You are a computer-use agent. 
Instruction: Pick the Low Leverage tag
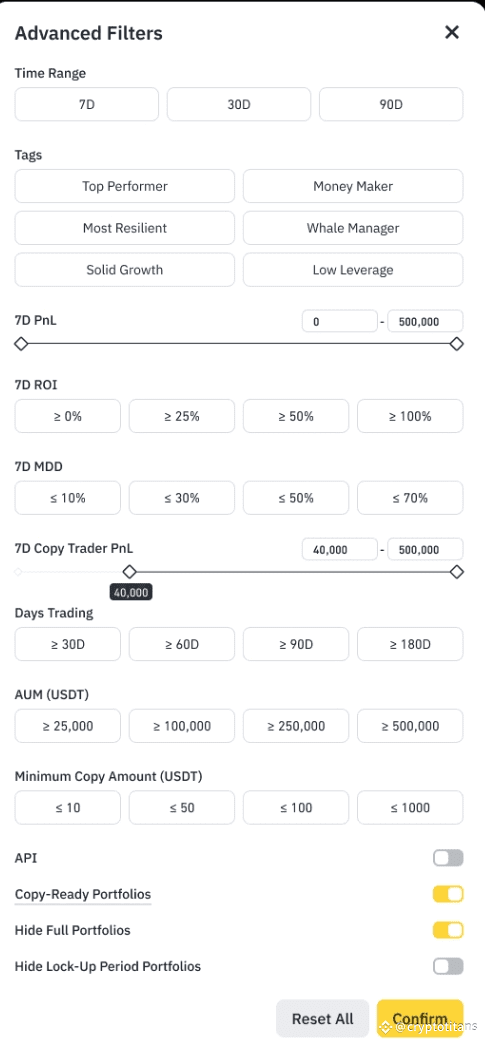point(353,270)
